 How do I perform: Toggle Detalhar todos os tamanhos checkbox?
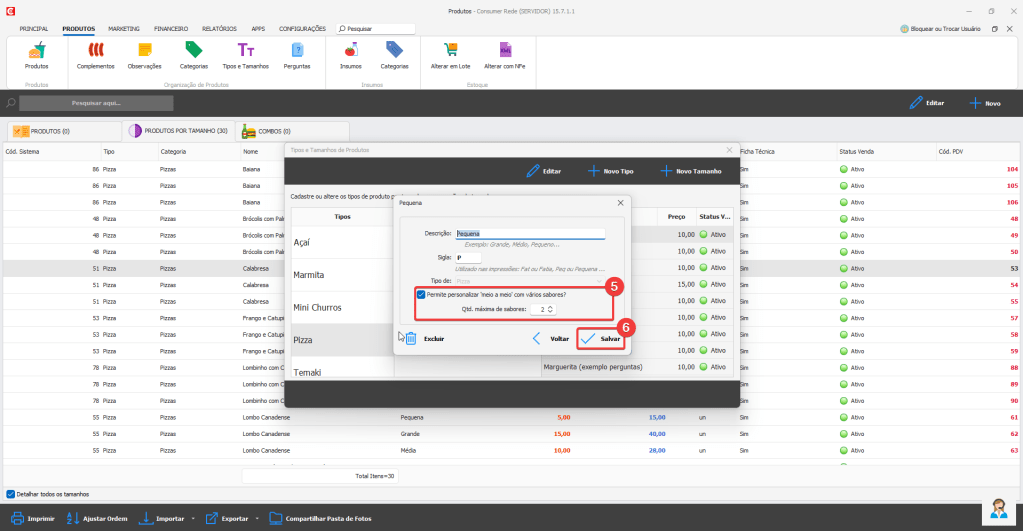pyautogui.click(x=11, y=494)
